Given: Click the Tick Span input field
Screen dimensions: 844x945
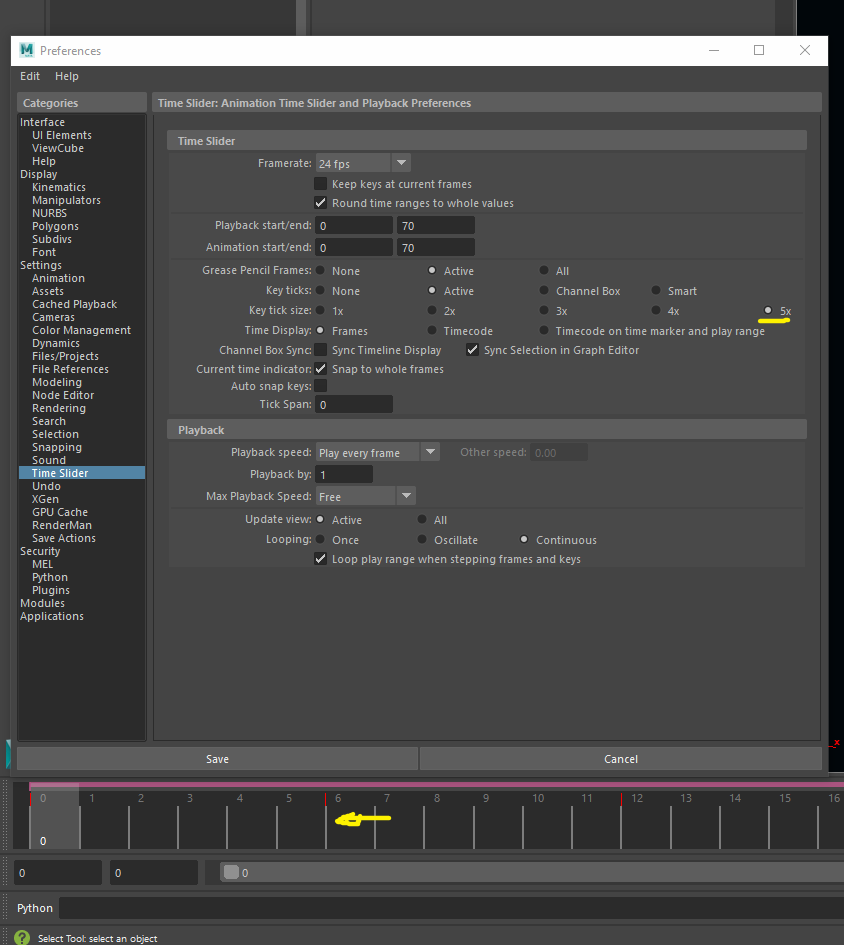Looking at the screenshot, I should coord(354,404).
